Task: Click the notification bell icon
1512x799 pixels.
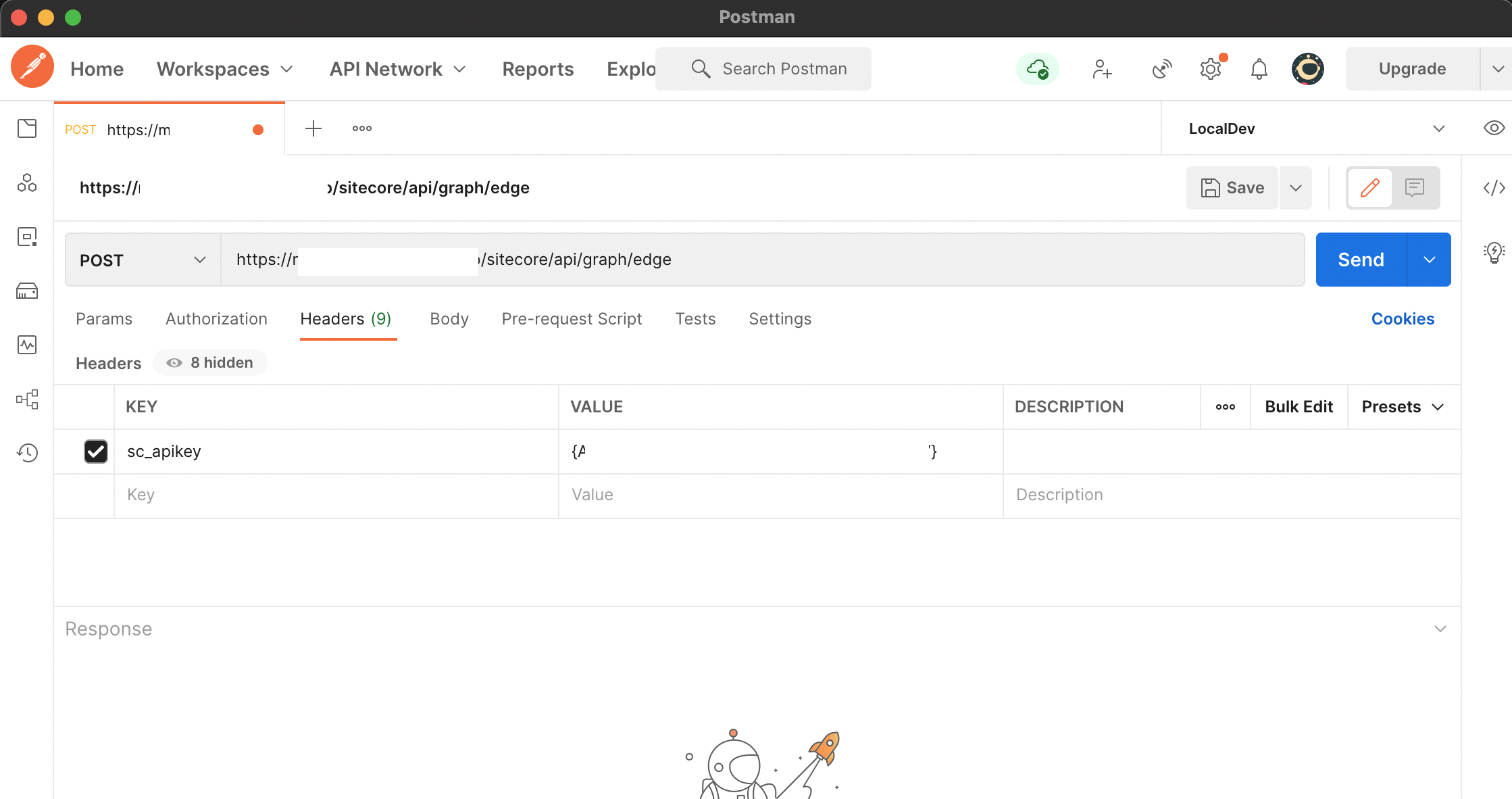Action: click(x=1259, y=68)
